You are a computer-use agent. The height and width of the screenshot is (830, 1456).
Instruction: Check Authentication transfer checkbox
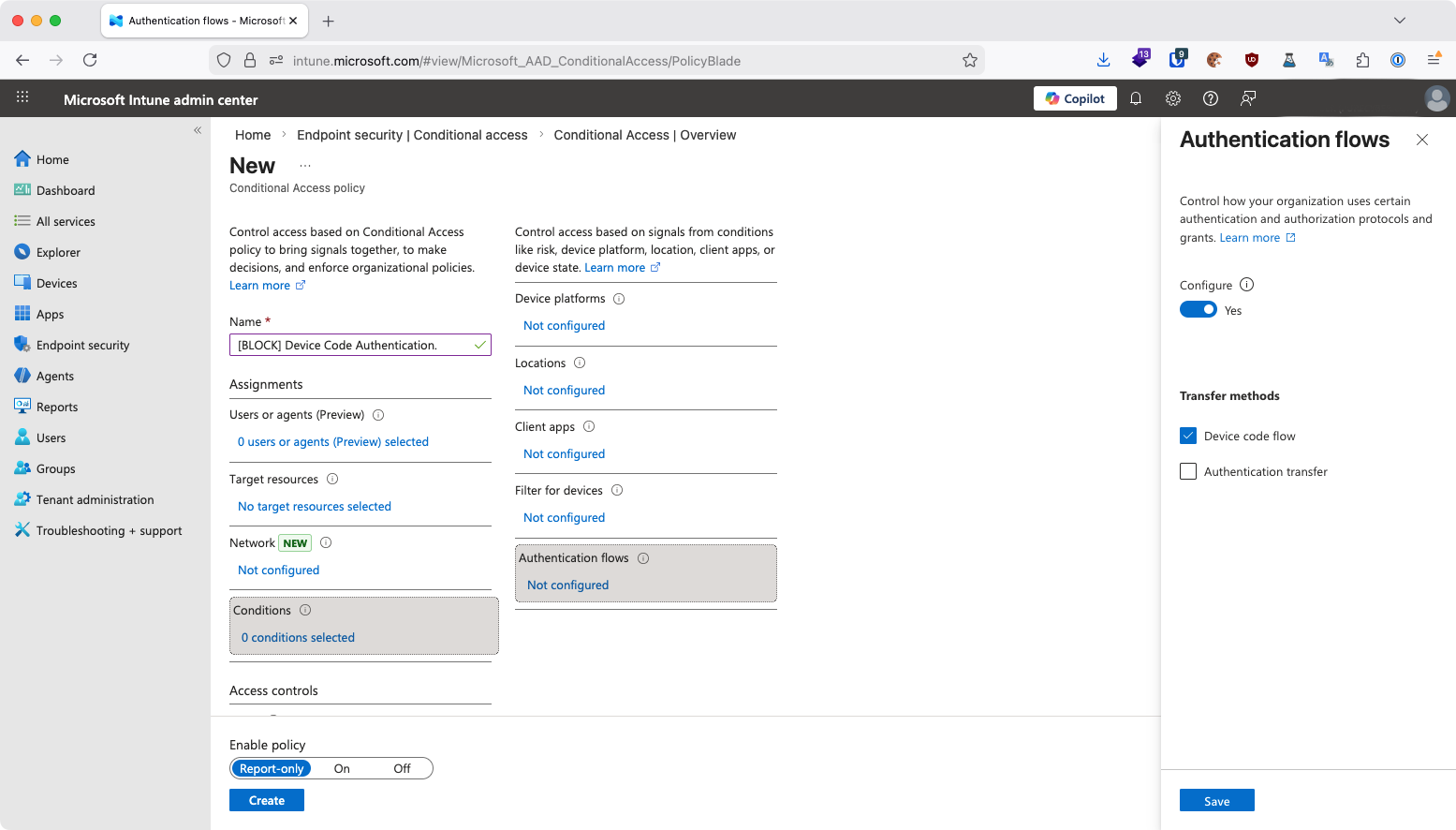click(1188, 471)
